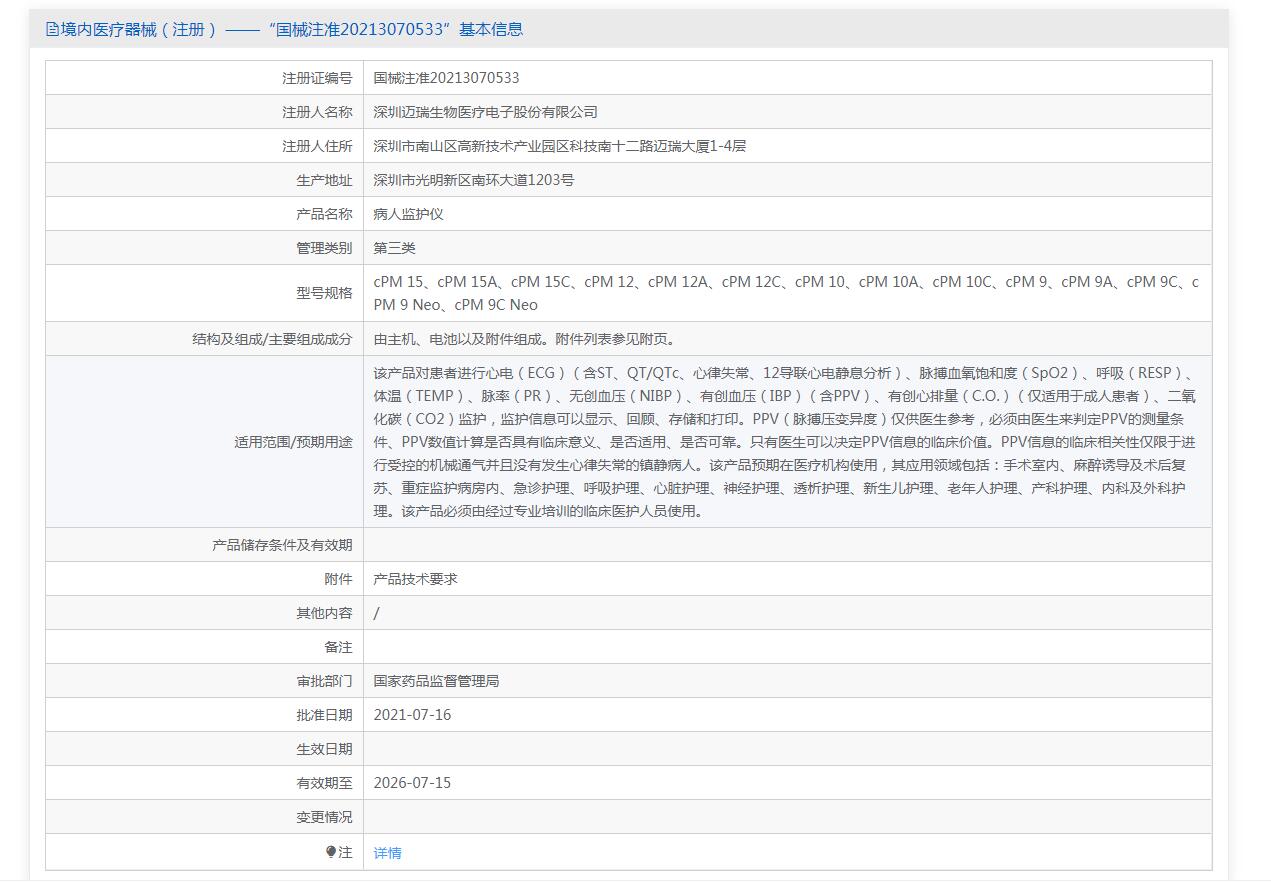1271x883 pixels.
Task: Select product name value 病人监护仪
Action: click(x=408, y=214)
